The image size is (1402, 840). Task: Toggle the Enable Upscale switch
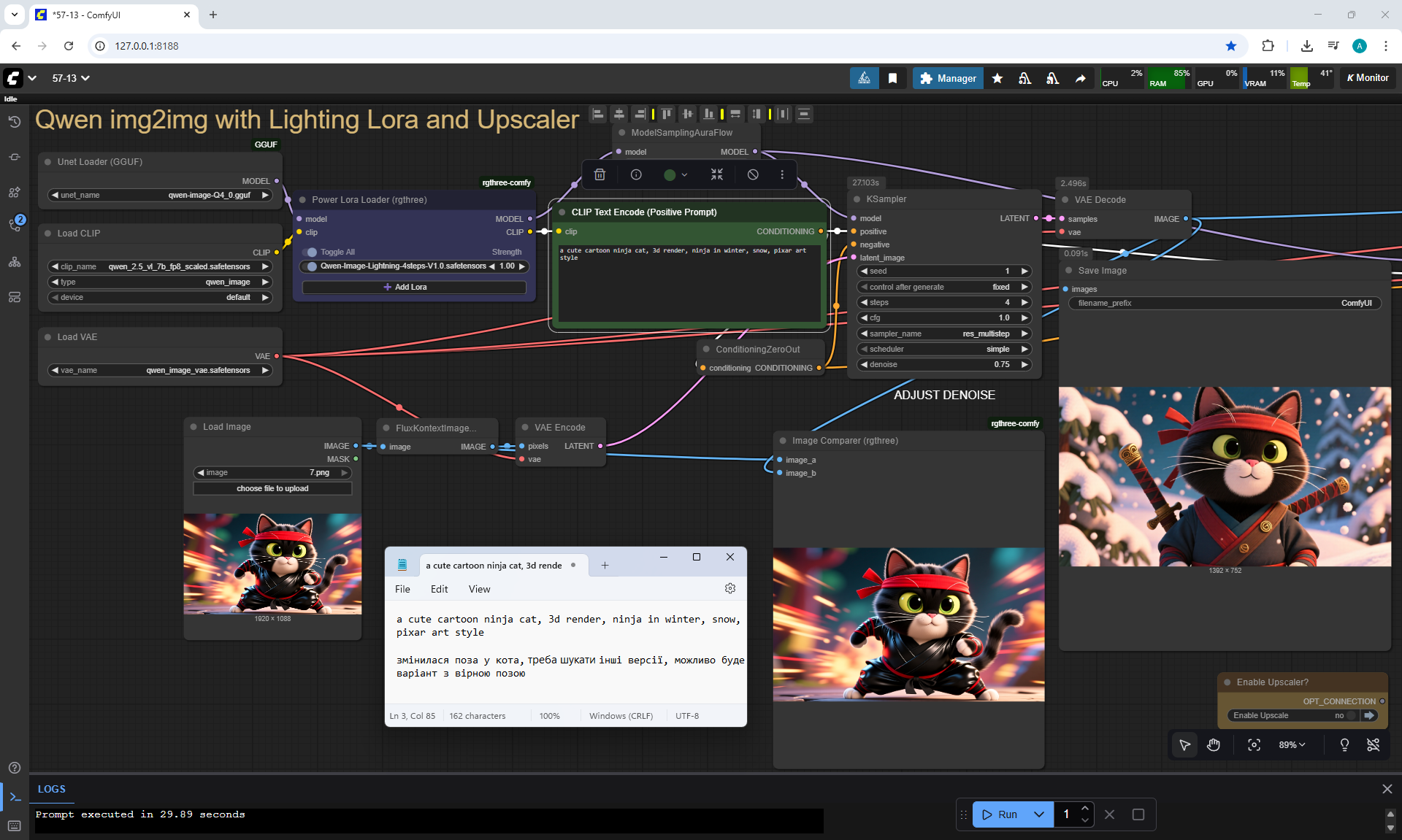[1352, 715]
